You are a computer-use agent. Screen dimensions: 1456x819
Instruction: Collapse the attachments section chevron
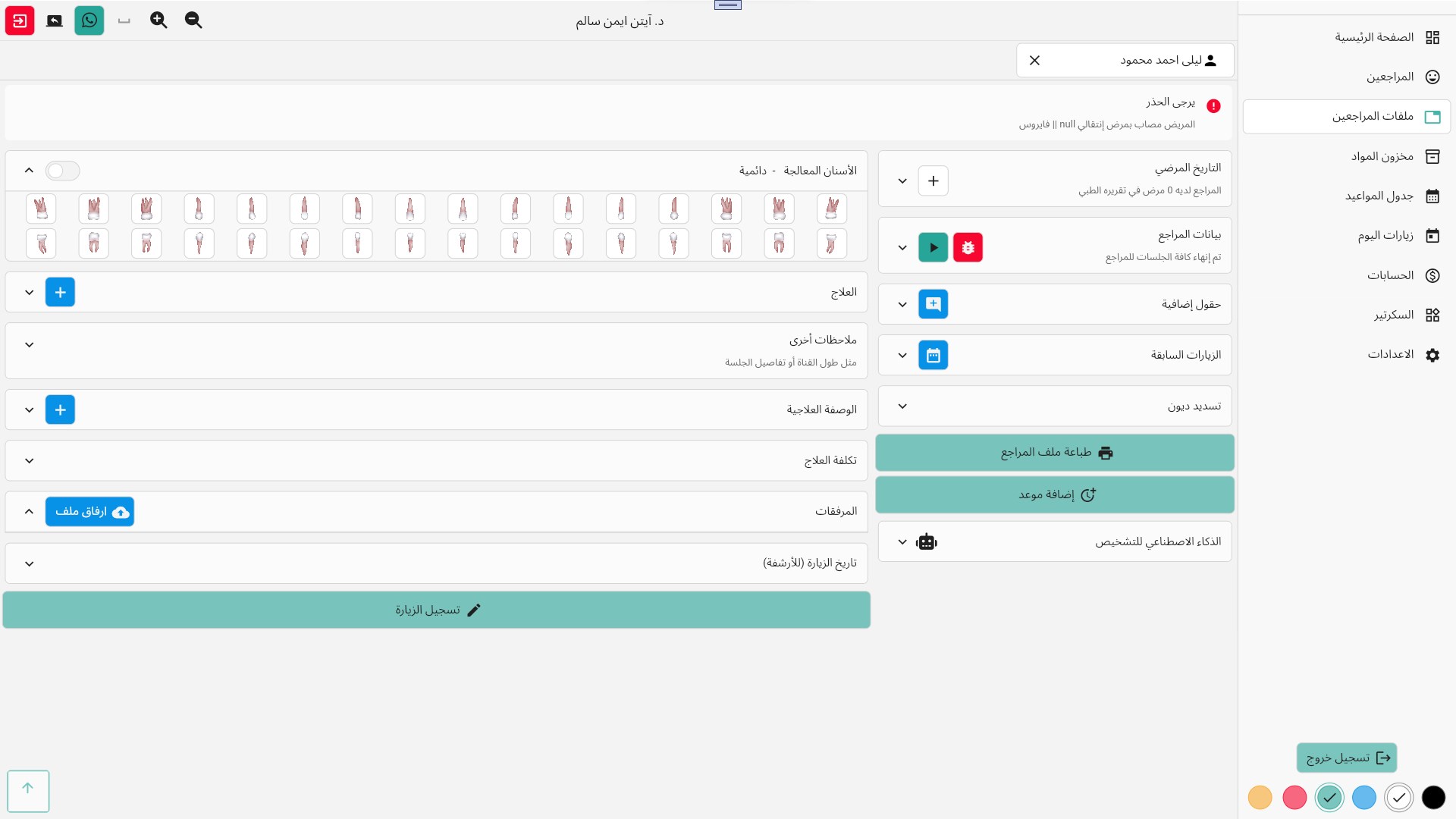(30, 511)
